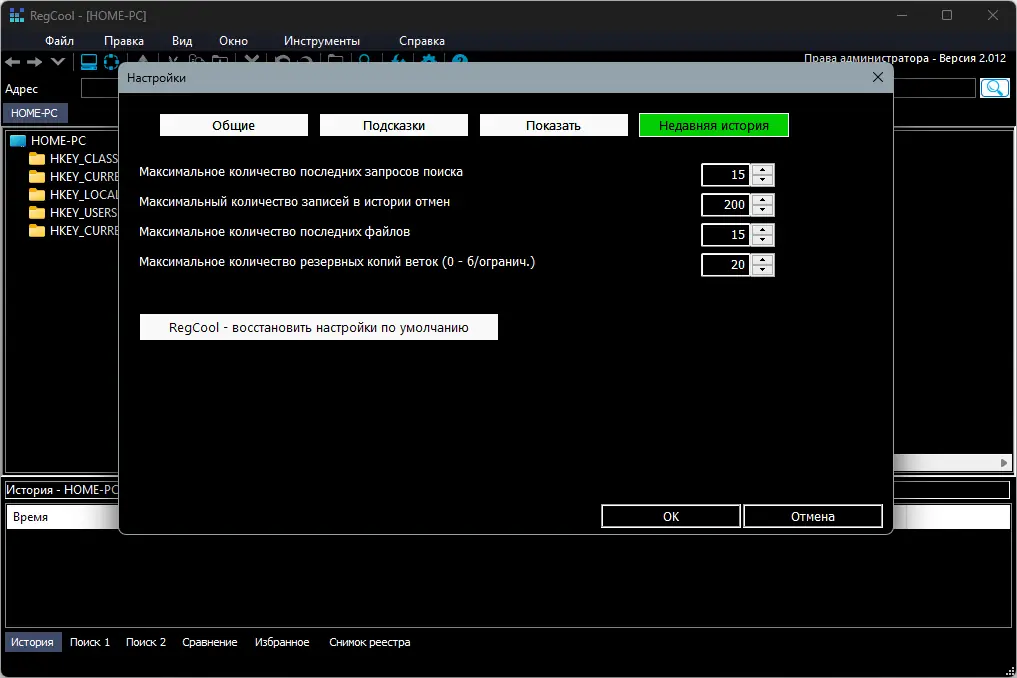
Task: Switch to the Подсказки settings tab
Action: [394, 125]
